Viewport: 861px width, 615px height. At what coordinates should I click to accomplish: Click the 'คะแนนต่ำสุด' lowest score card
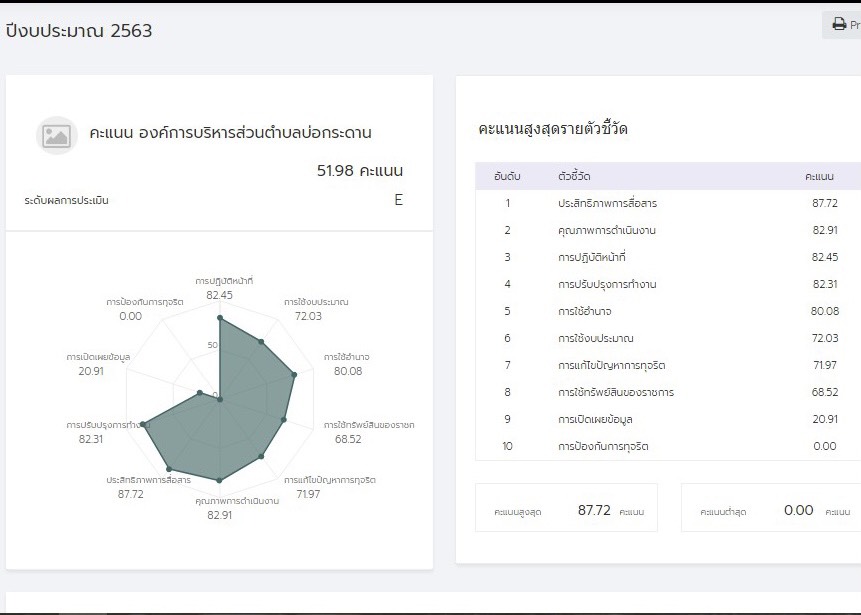pos(771,508)
